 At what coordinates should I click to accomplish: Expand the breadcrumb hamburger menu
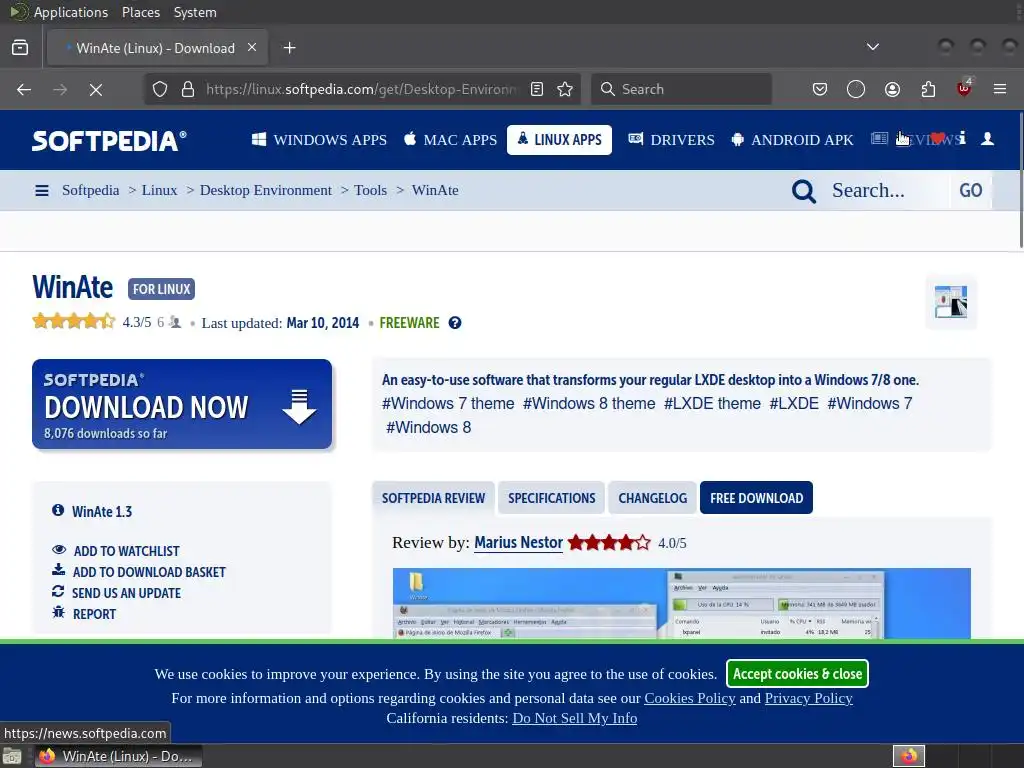pos(42,191)
